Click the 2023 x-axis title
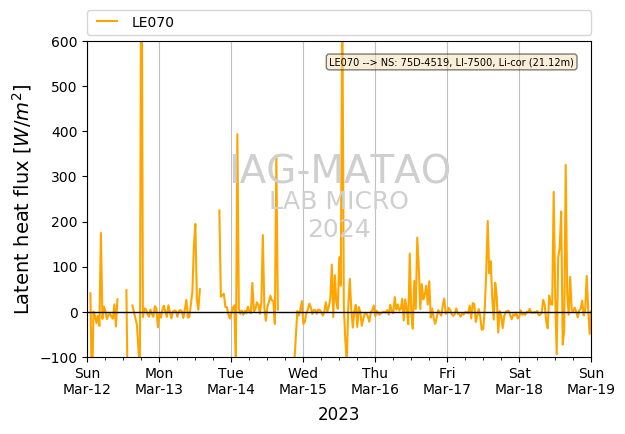The image size is (625, 434). click(338, 414)
